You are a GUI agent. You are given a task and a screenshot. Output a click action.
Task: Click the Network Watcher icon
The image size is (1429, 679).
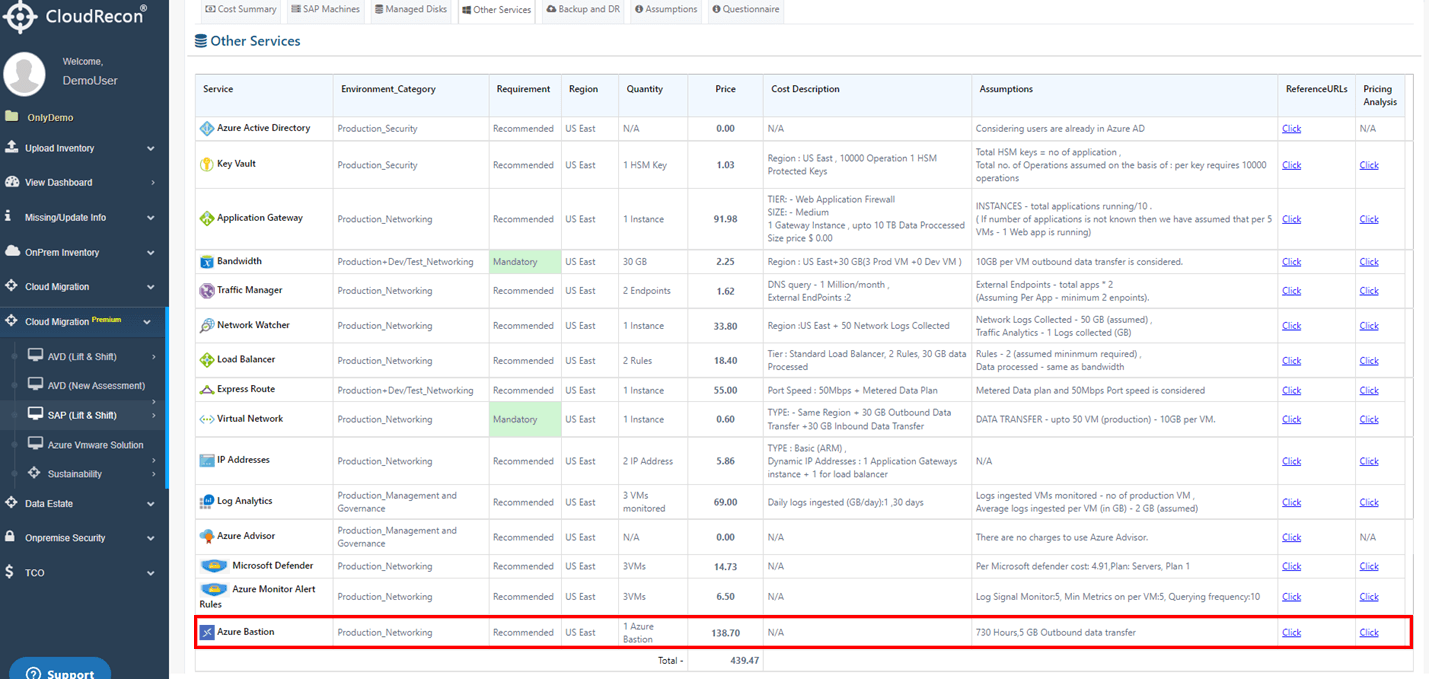coord(207,326)
